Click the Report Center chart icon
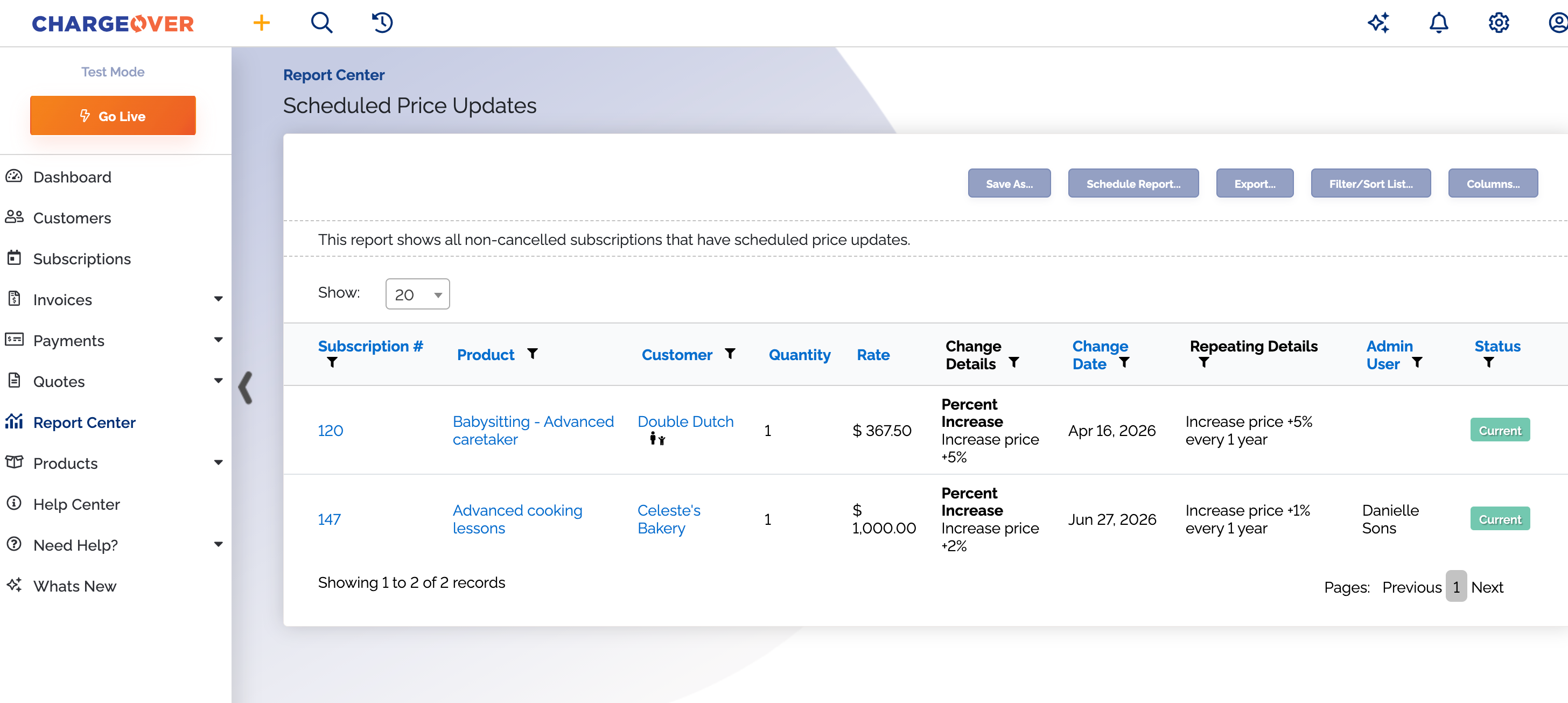This screenshot has height=703, width=1568. pyautogui.click(x=14, y=422)
